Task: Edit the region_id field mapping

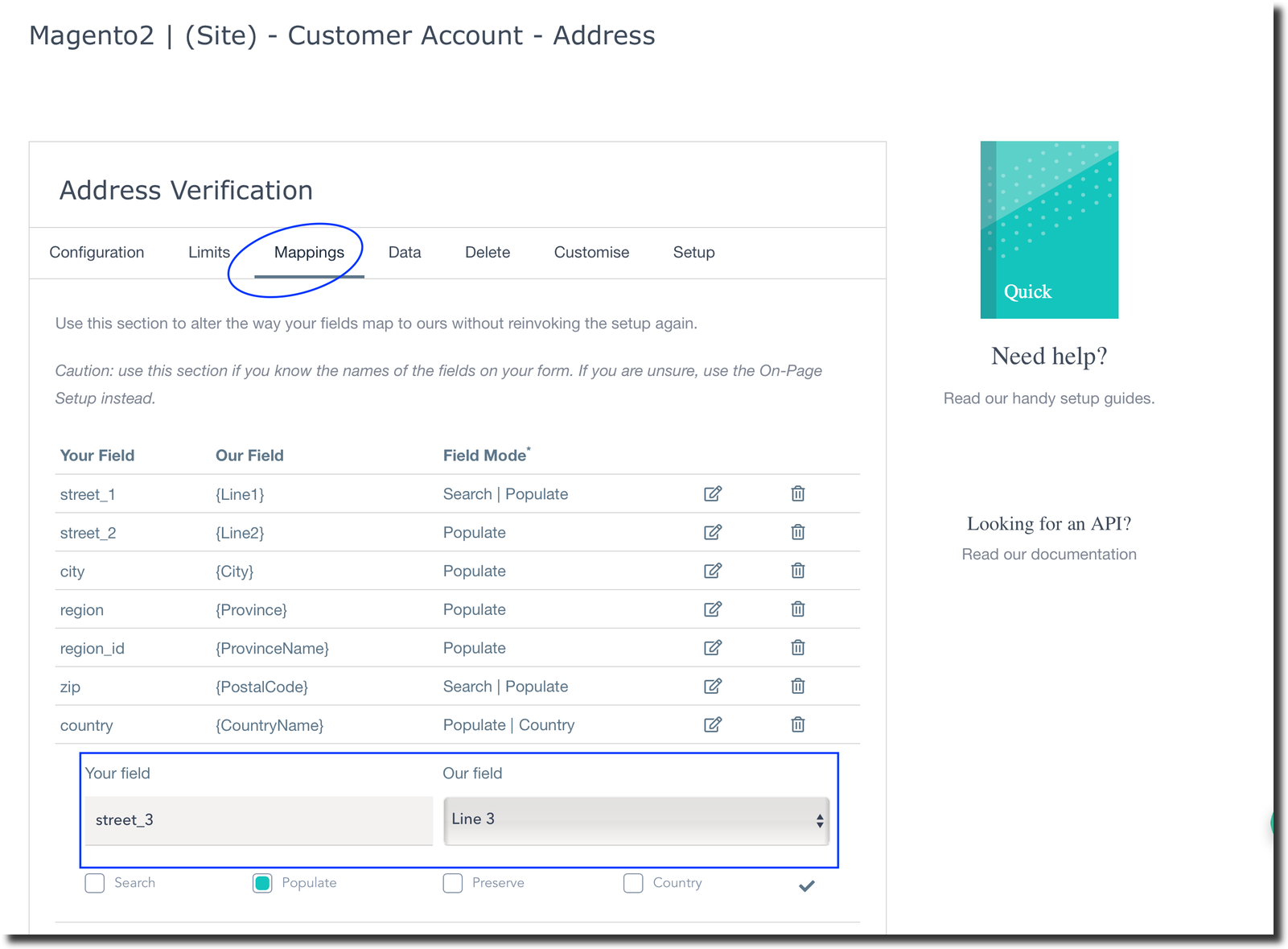Action: (x=712, y=648)
